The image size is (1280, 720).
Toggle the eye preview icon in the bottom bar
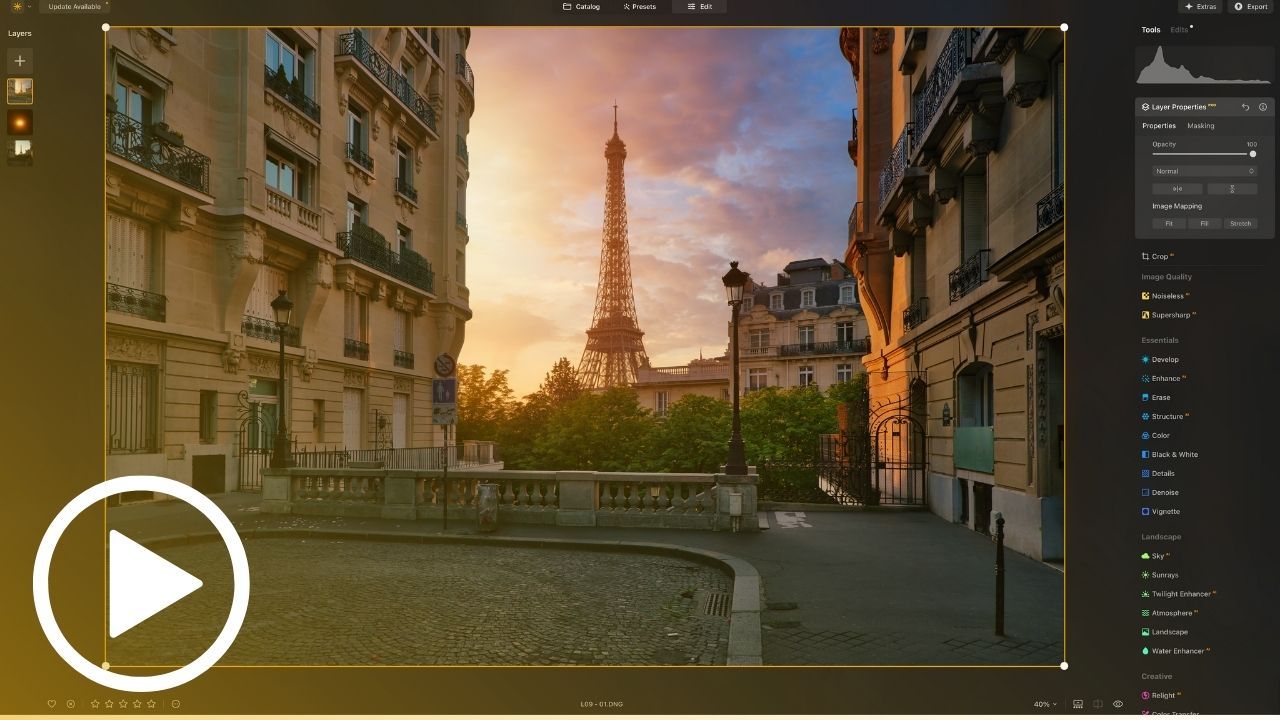pyautogui.click(x=1118, y=704)
